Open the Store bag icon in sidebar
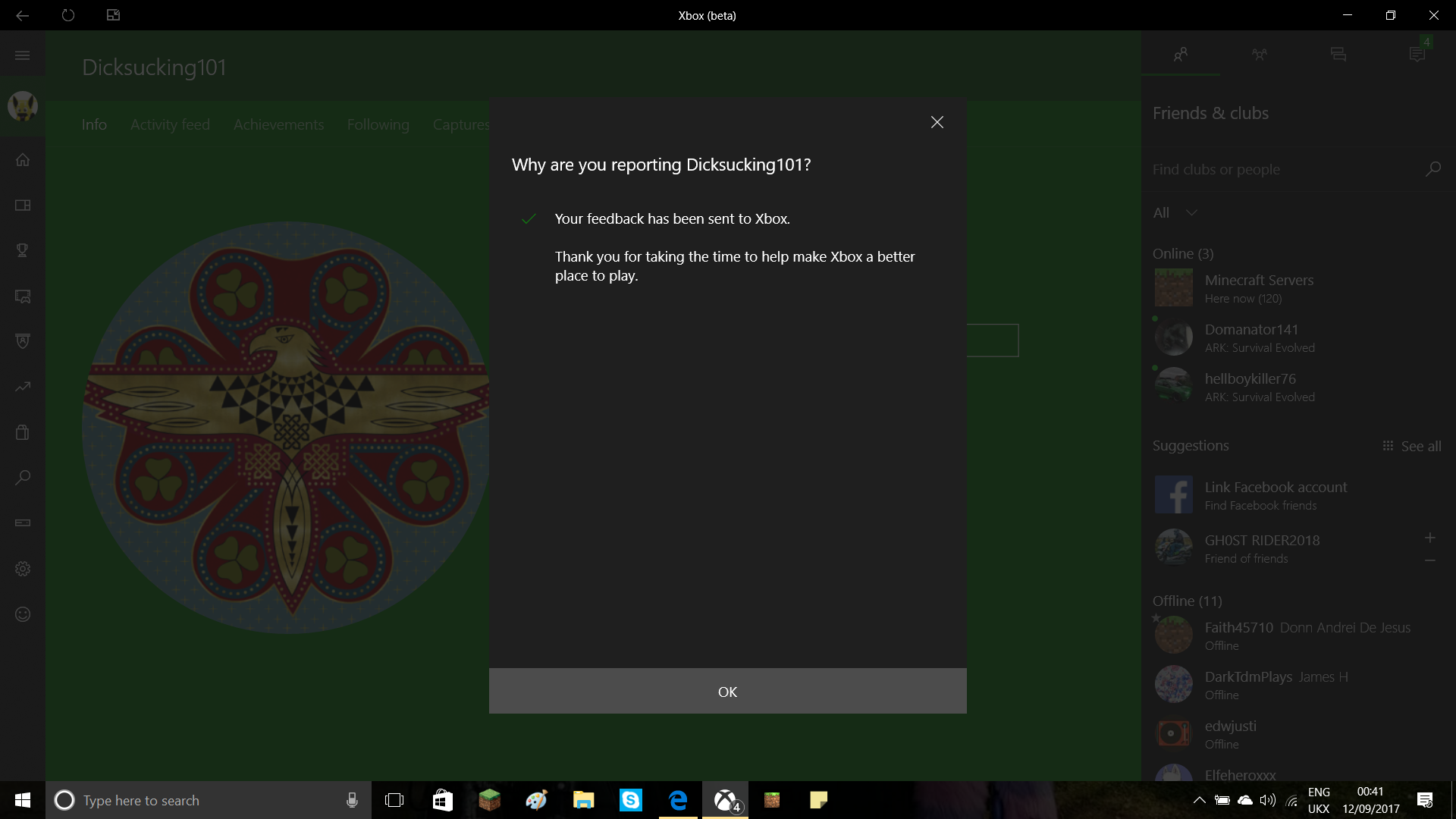Viewport: 1456px width, 819px height. click(23, 432)
